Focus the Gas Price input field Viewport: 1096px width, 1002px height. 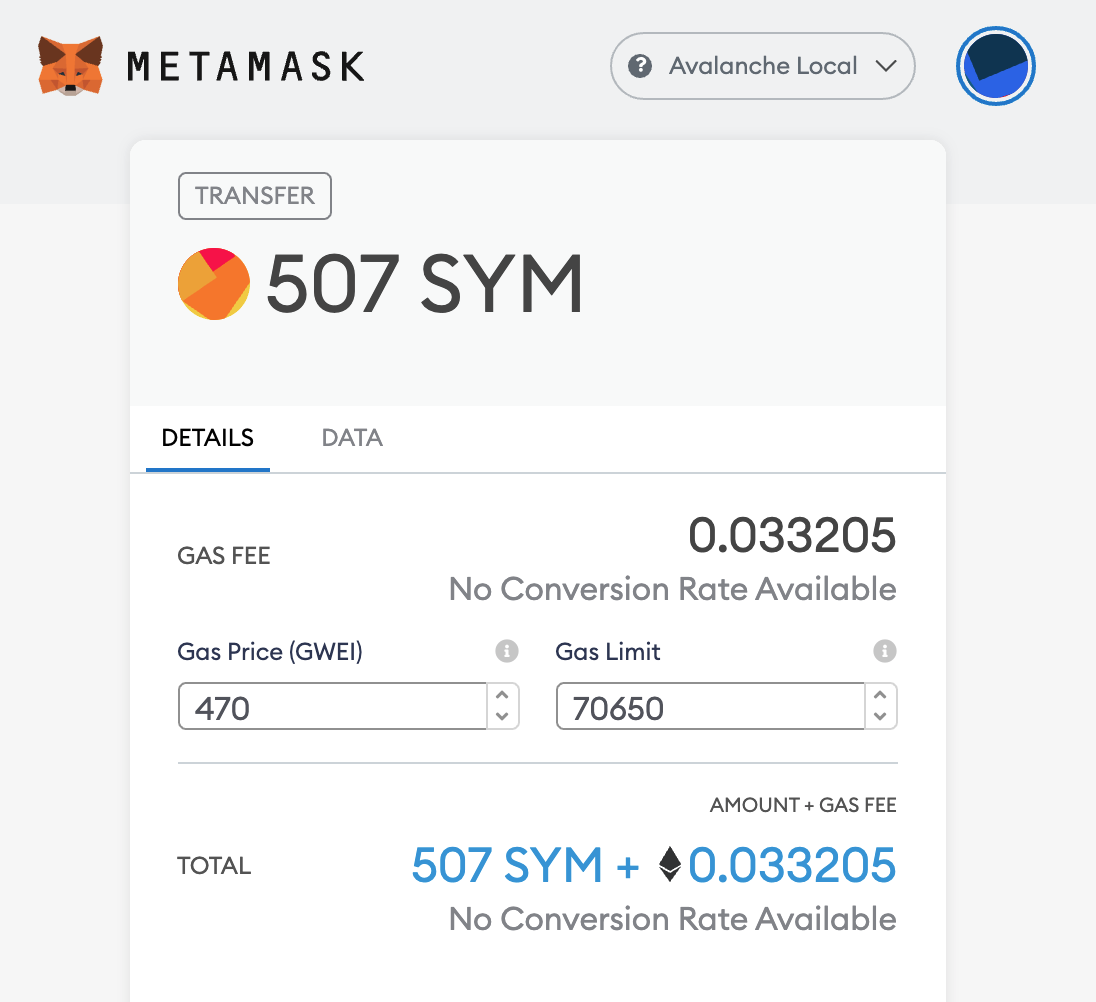pyautogui.click(x=332, y=706)
